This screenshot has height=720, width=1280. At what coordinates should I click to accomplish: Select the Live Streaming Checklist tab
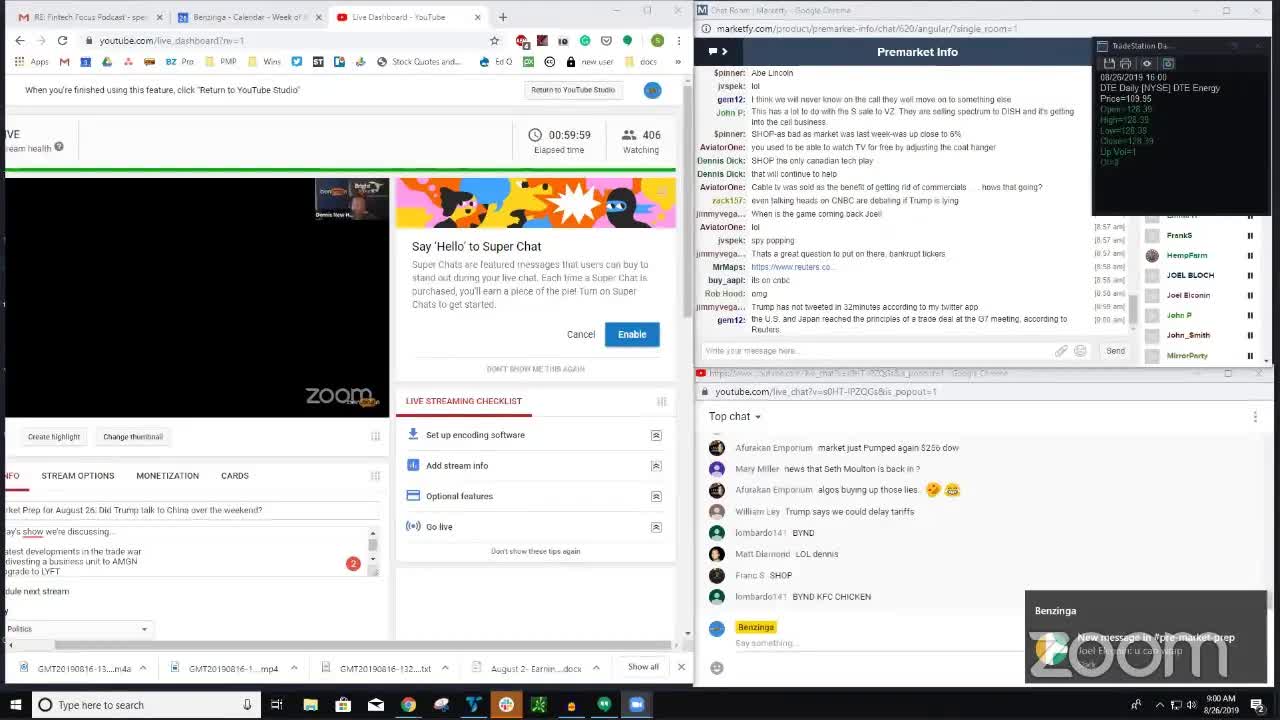coord(464,401)
